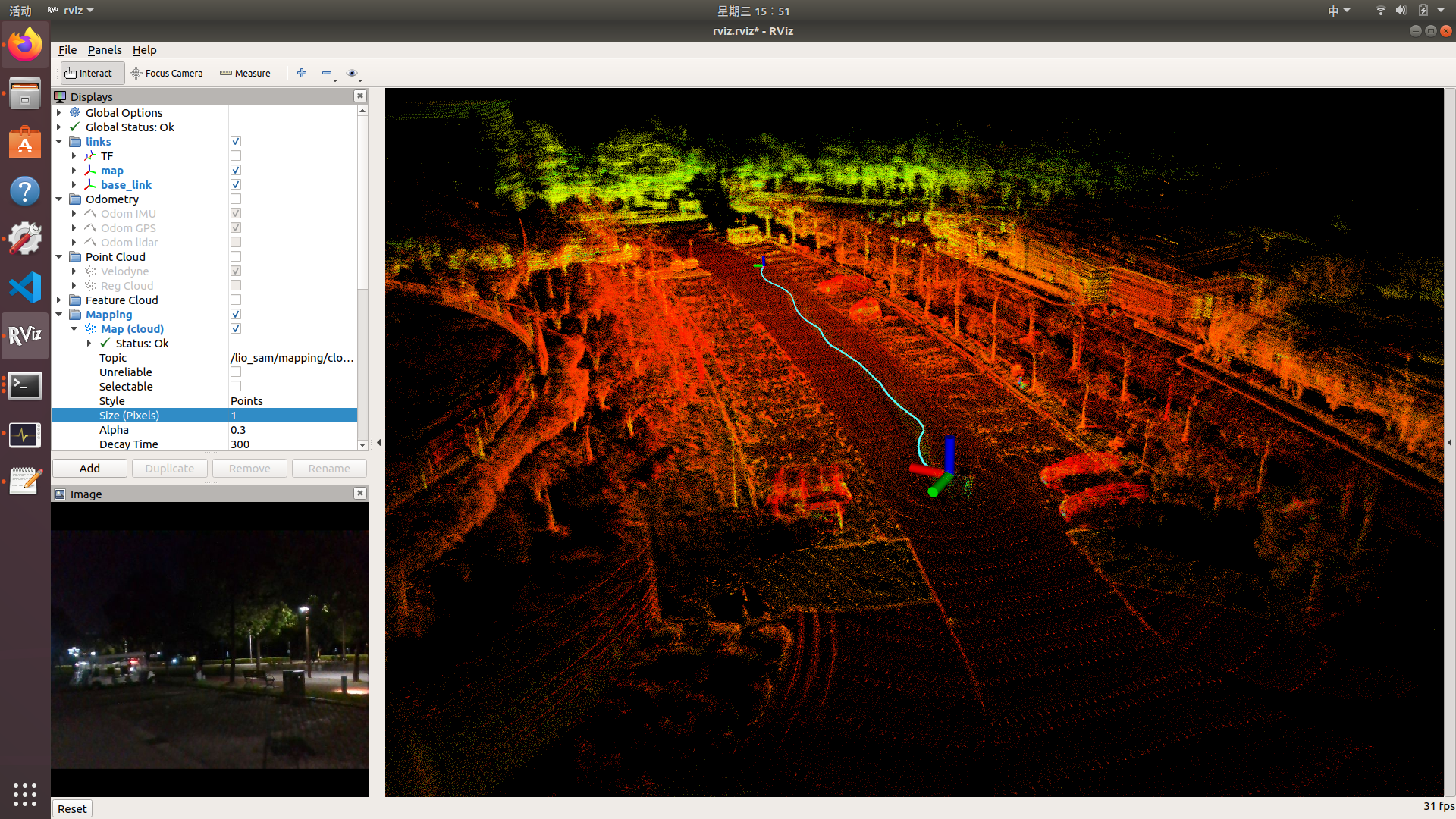
Task: Click the blue plus toolbar icon
Action: point(302,73)
